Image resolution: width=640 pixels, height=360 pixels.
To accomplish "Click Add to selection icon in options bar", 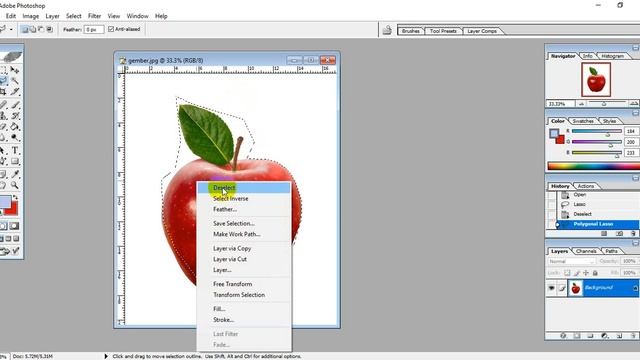I will click(33, 29).
